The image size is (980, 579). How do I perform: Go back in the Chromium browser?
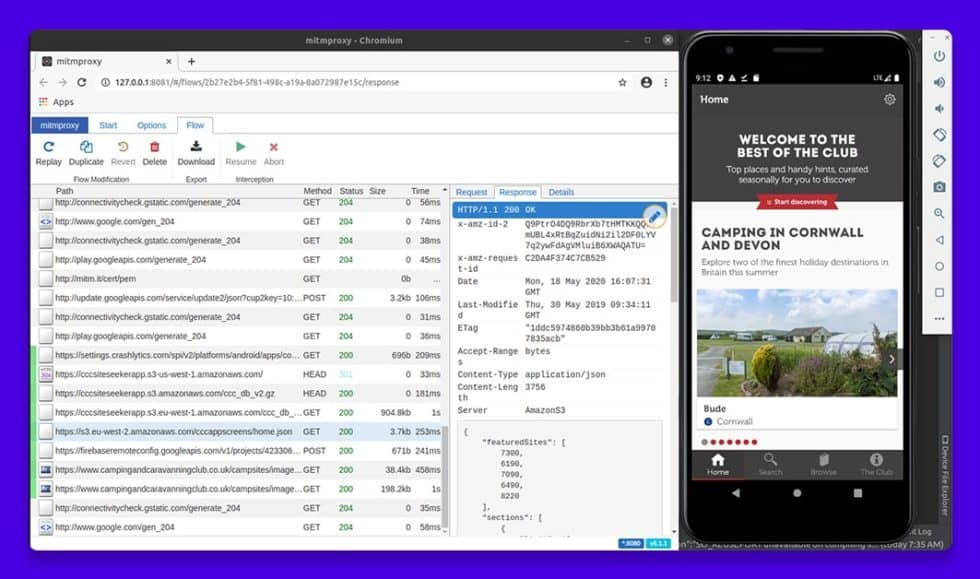[x=43, y=83]
